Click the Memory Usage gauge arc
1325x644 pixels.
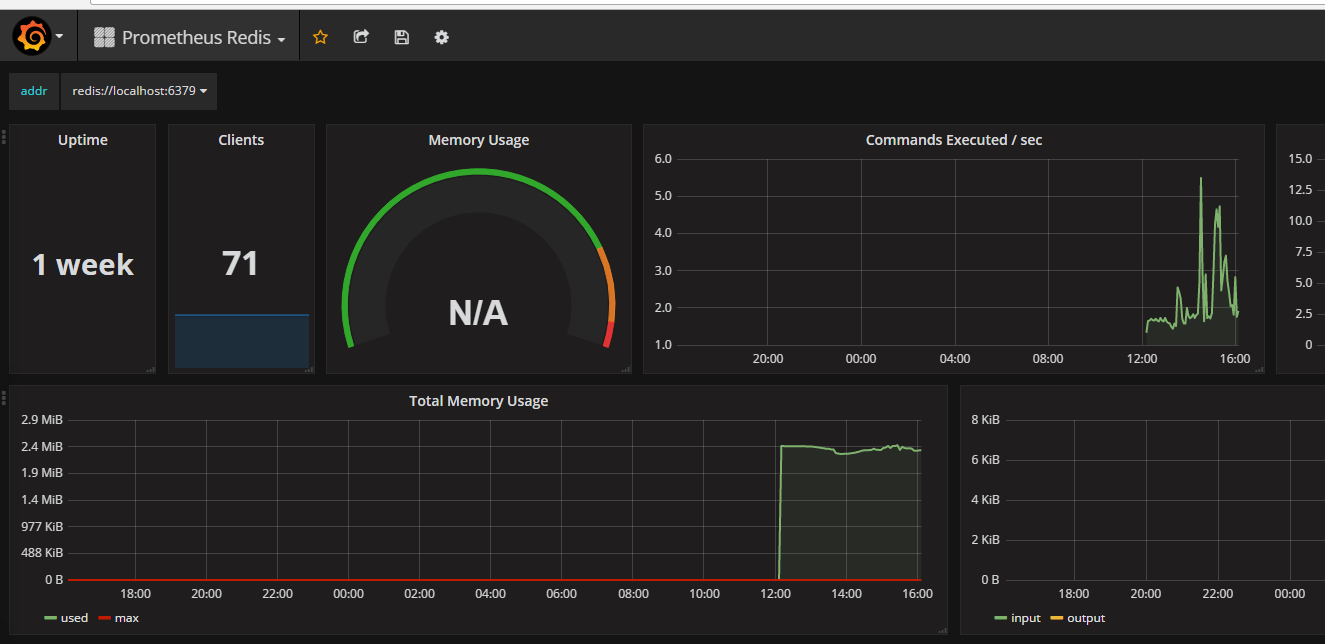(478, 172)
